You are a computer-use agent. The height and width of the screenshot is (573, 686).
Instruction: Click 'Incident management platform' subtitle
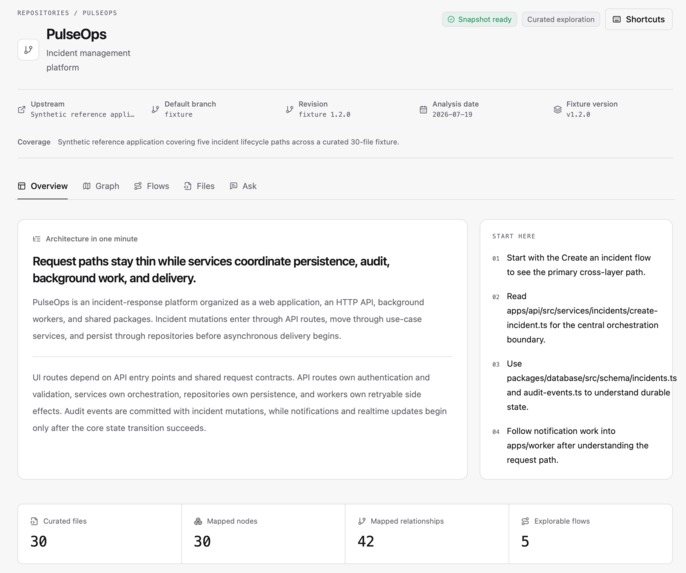click(88, 60)
